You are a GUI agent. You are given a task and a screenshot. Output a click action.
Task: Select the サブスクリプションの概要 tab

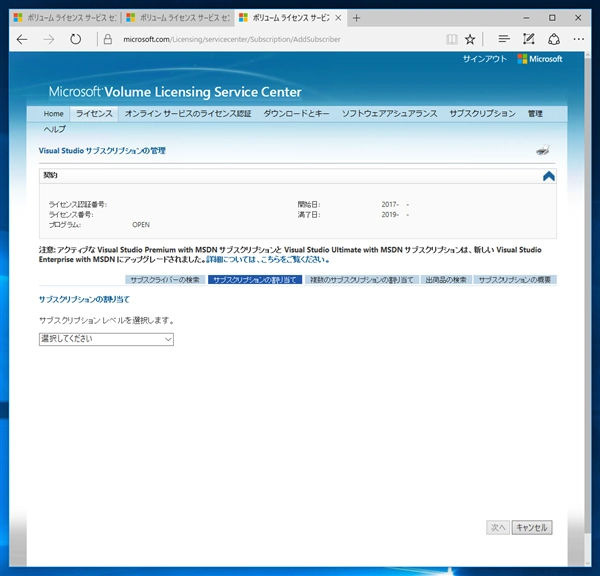click(x=515, y=280)
